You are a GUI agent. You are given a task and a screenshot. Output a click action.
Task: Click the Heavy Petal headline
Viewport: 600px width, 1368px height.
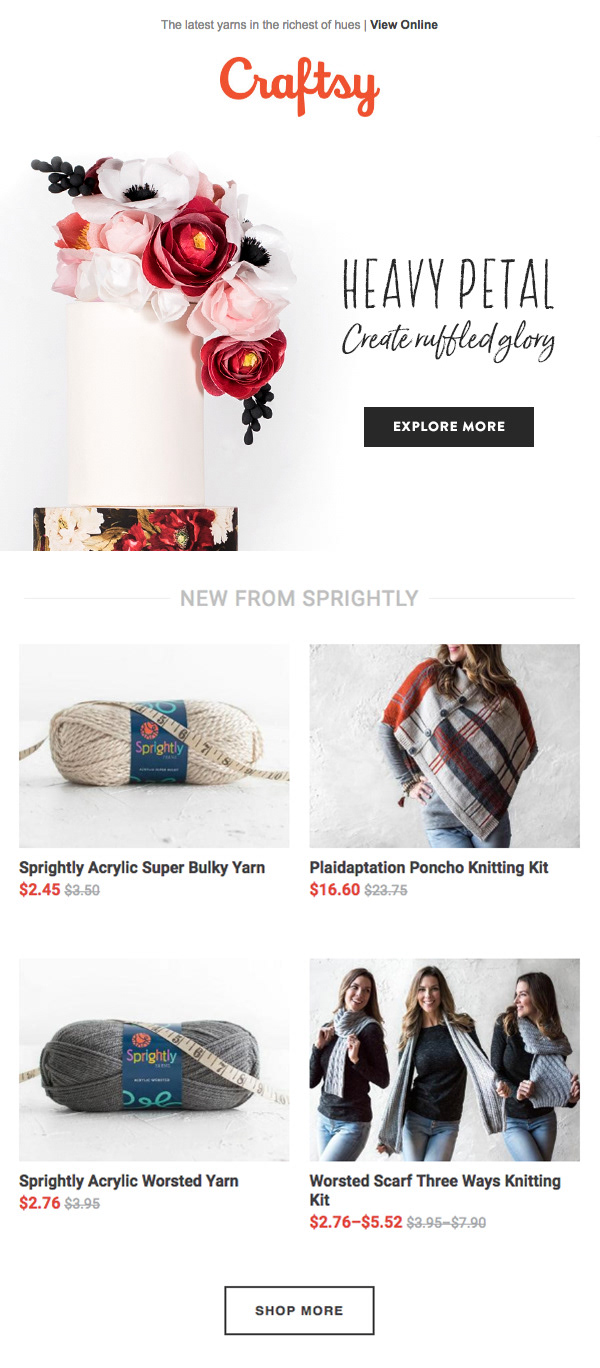[448, 283]
